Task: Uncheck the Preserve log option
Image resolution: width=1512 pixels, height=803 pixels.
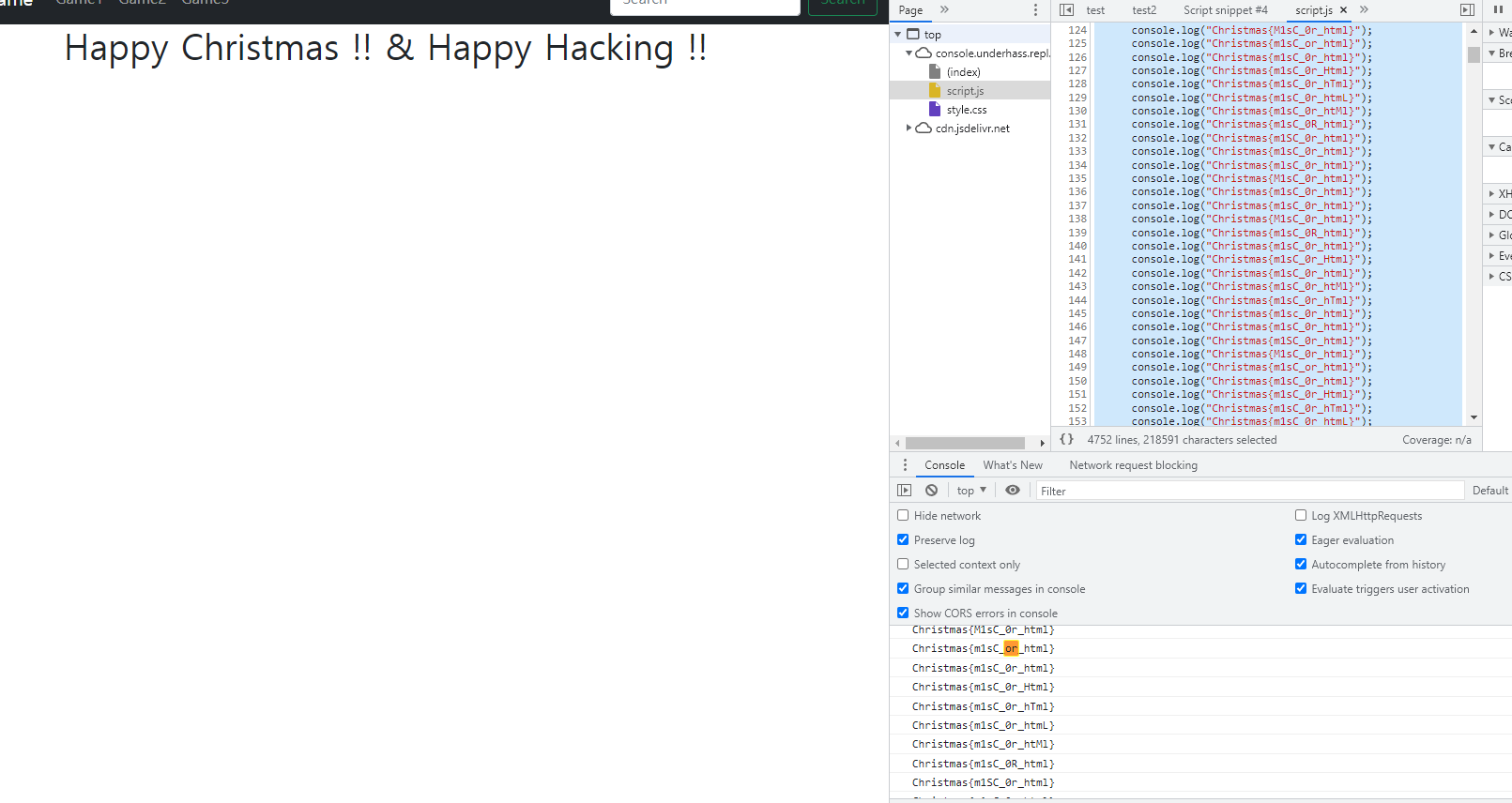Action: point(903,540)
